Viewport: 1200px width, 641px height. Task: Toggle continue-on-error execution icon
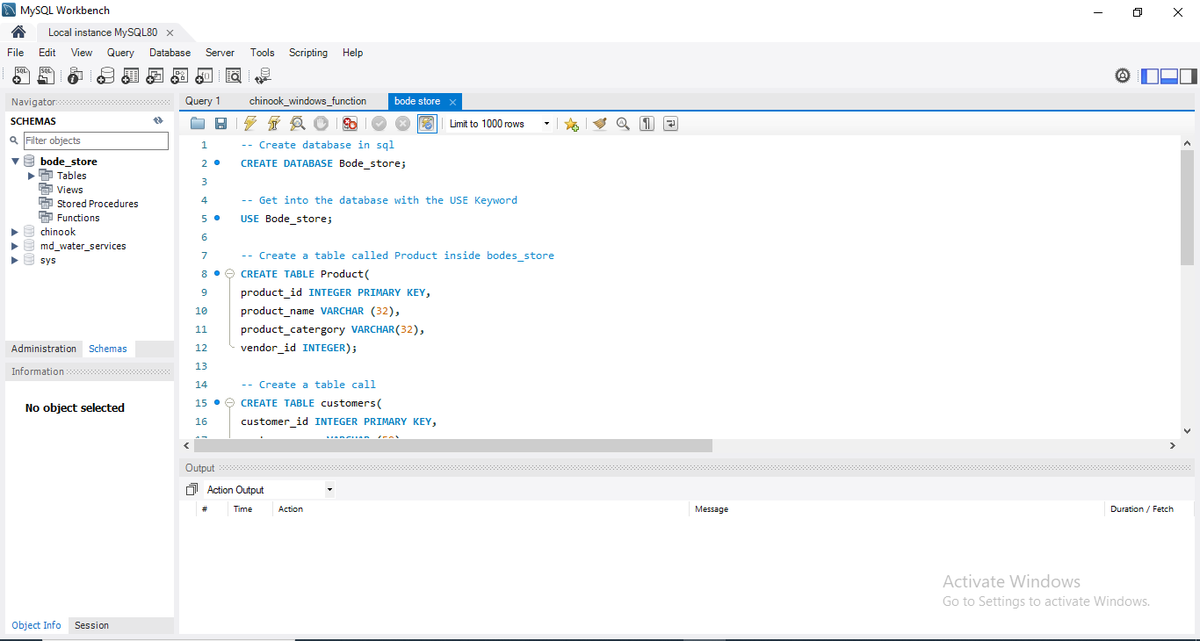point(349,124)
